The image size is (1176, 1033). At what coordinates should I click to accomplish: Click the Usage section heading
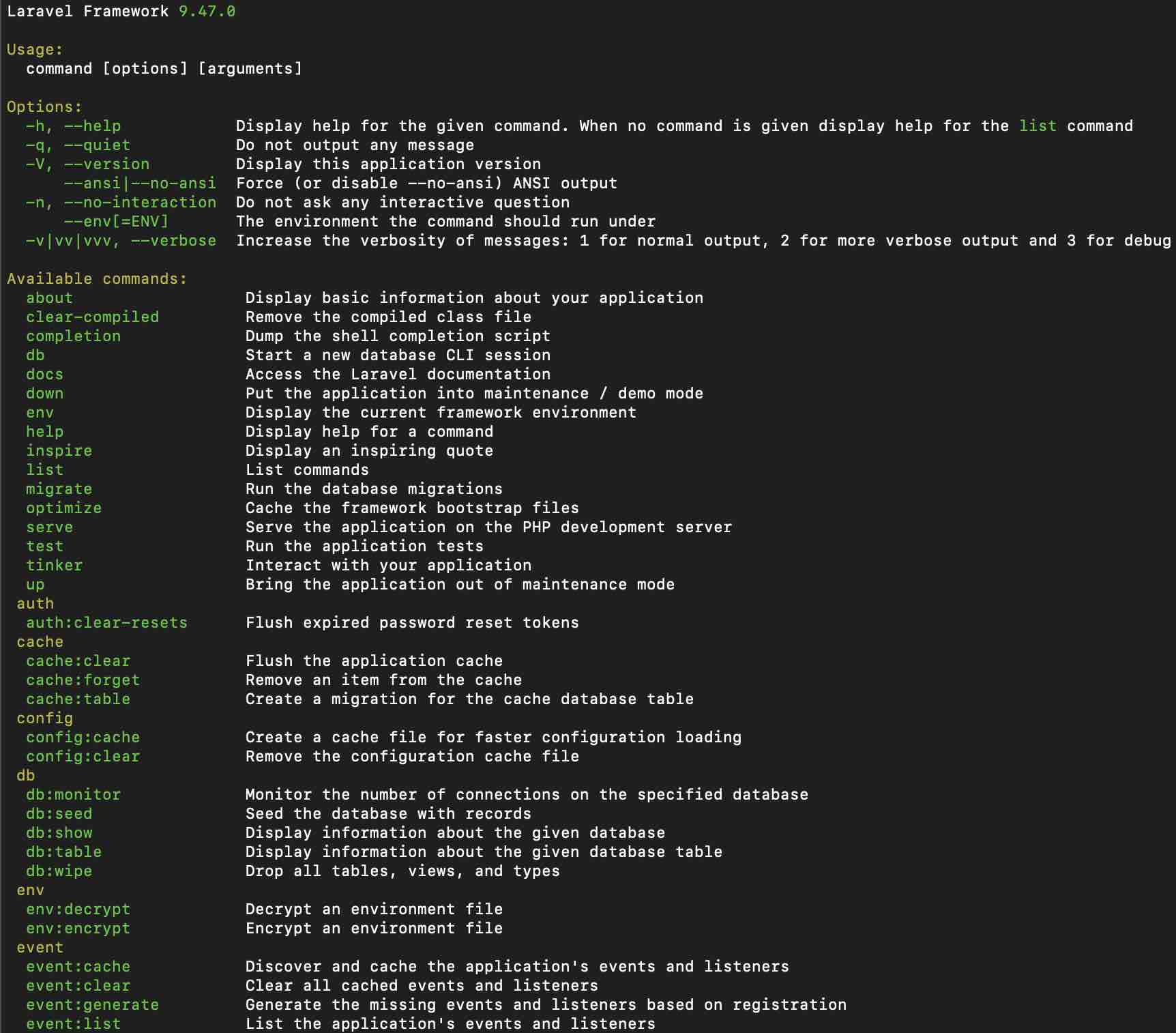[34, 49]
